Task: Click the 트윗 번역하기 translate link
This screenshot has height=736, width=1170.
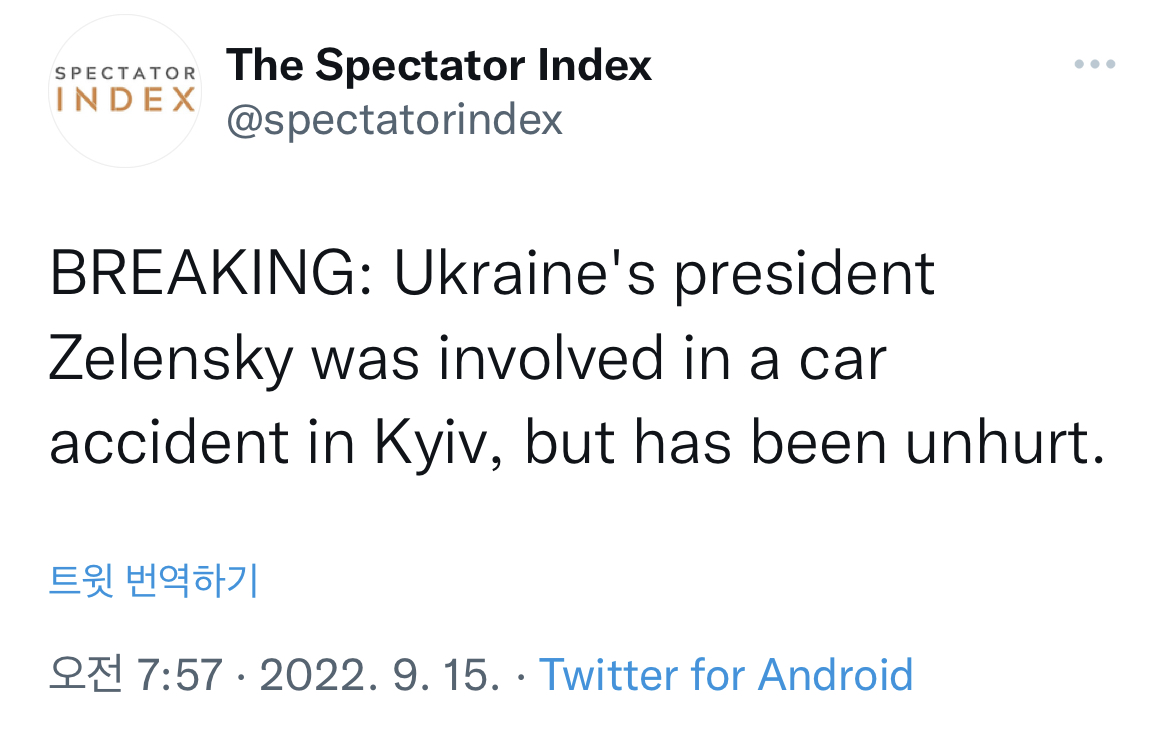Action: (x=154, y=580)
